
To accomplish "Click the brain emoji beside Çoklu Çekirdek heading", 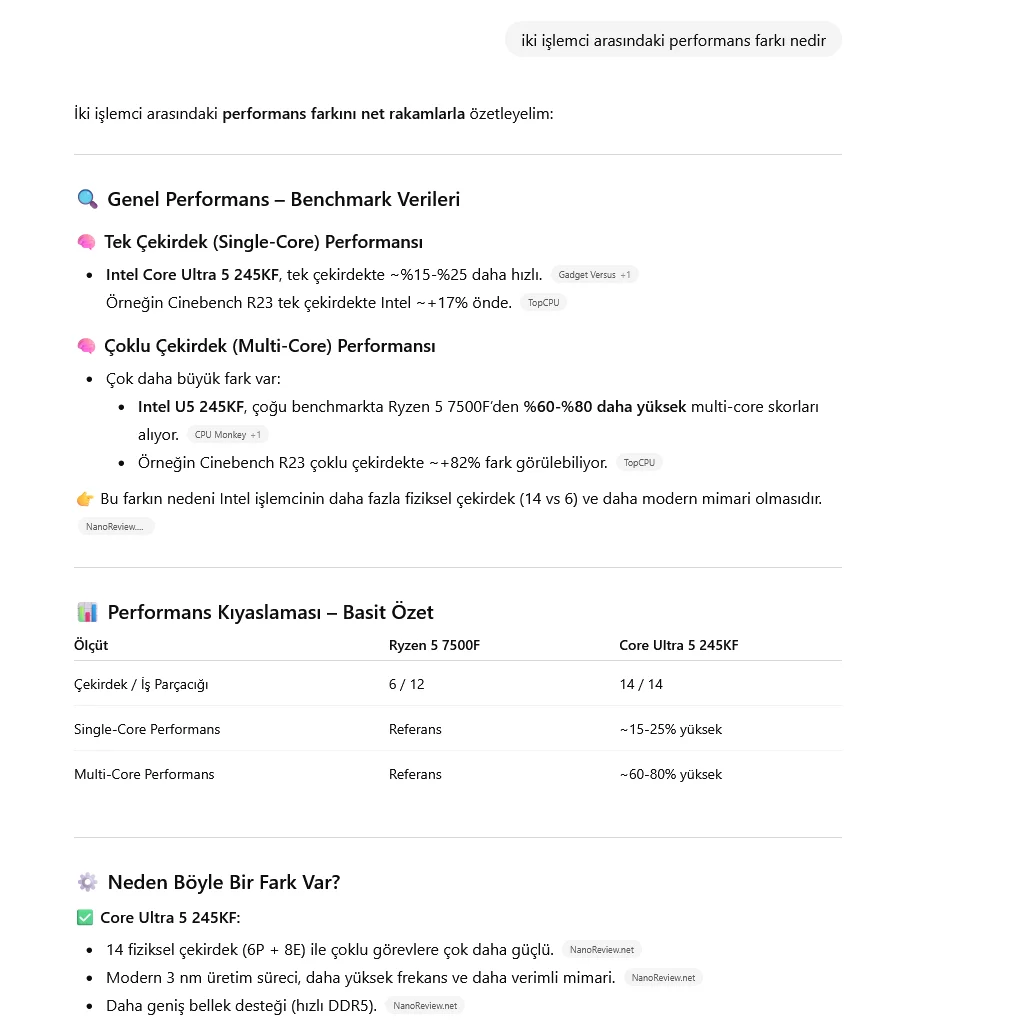I will click(86, 346).
